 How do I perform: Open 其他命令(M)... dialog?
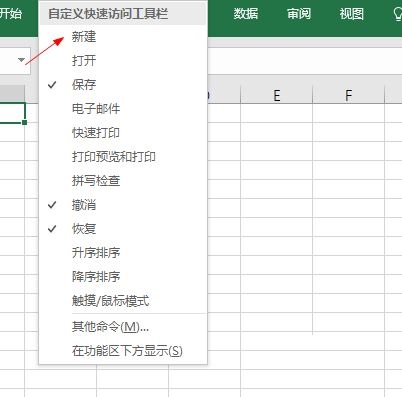point(123,327)
